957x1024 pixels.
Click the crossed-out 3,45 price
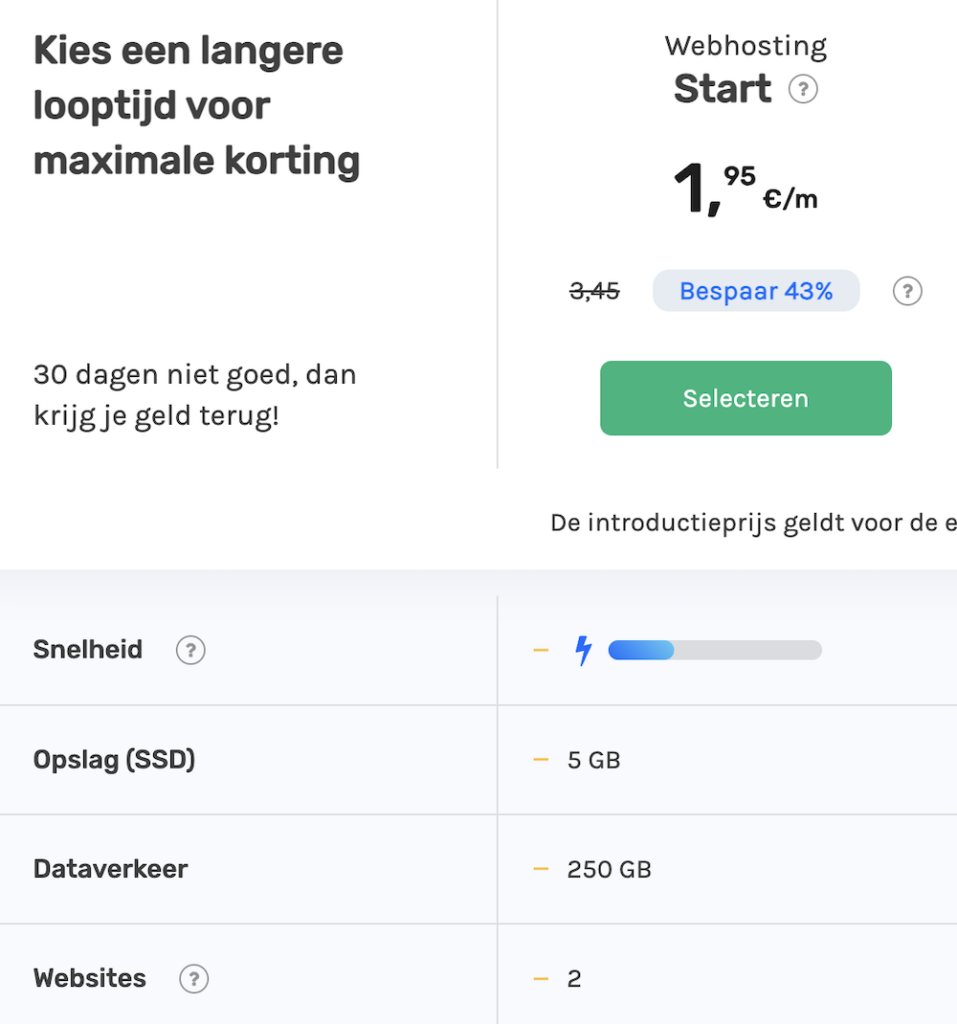coord(594,292)
